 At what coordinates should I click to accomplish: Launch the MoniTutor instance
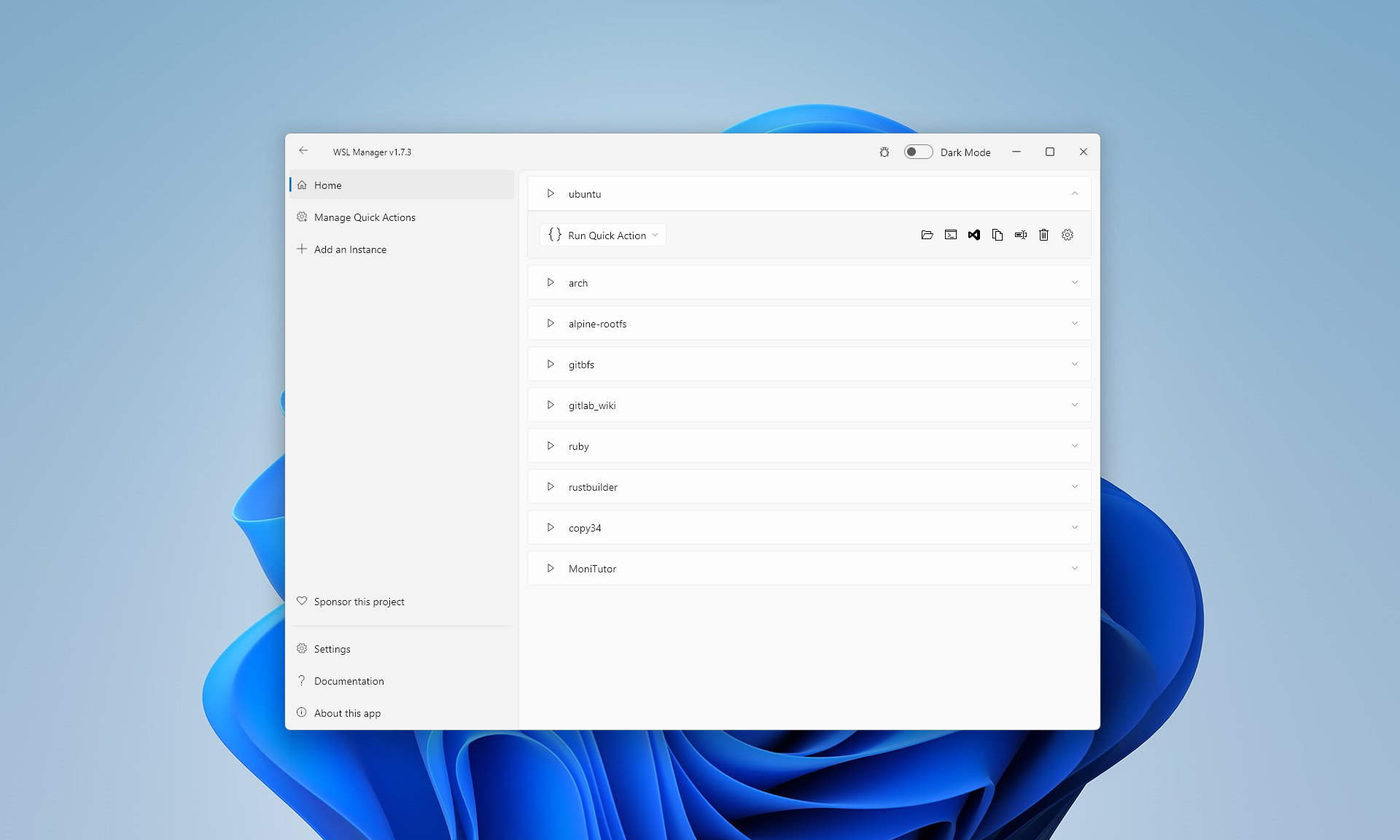point(550,568)
